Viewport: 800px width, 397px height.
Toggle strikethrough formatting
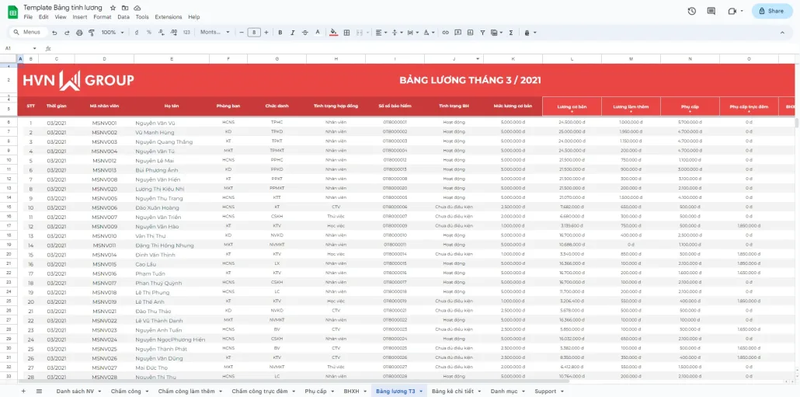(x=305, y=33)
